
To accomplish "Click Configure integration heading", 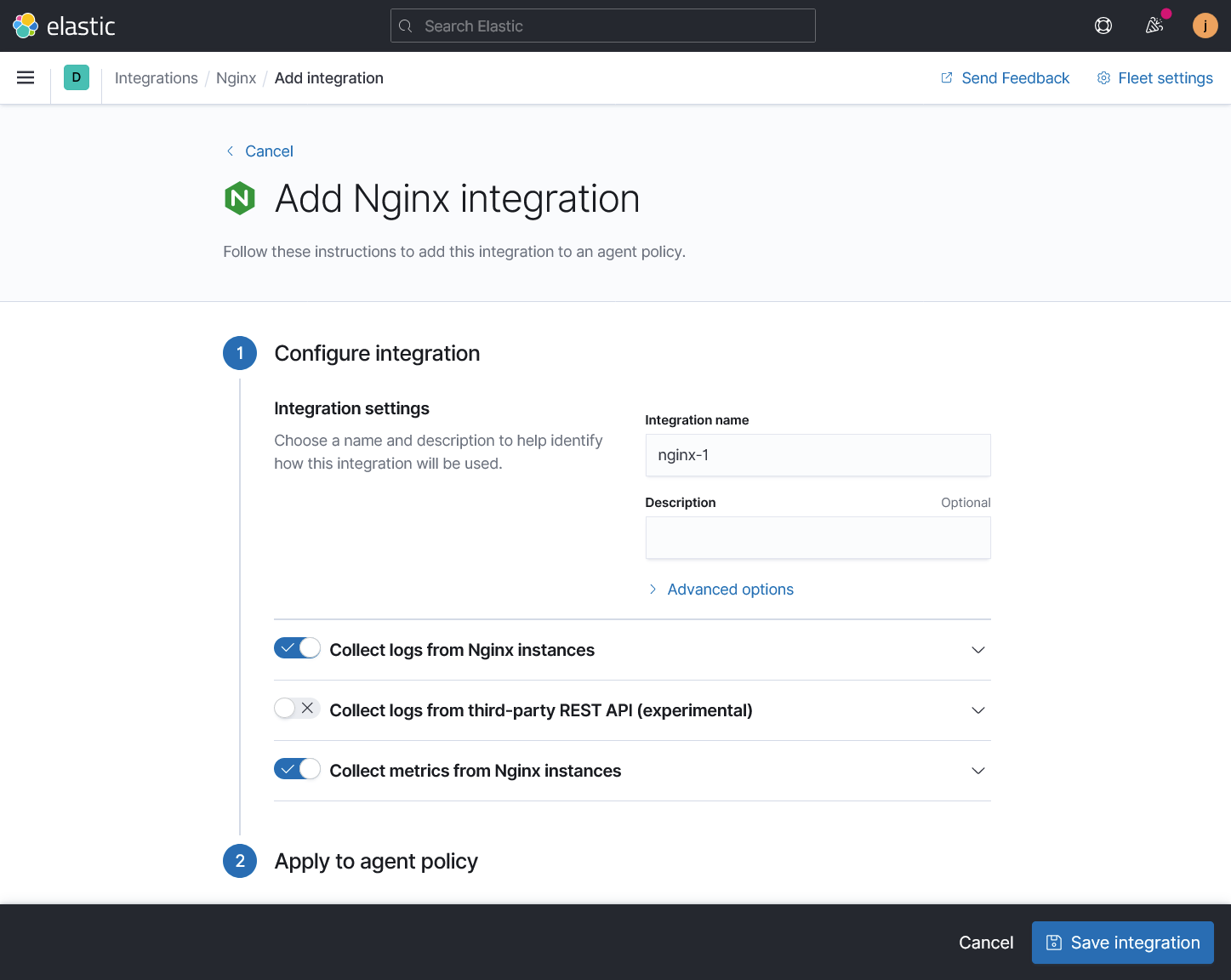I will [x=377, y=353].
